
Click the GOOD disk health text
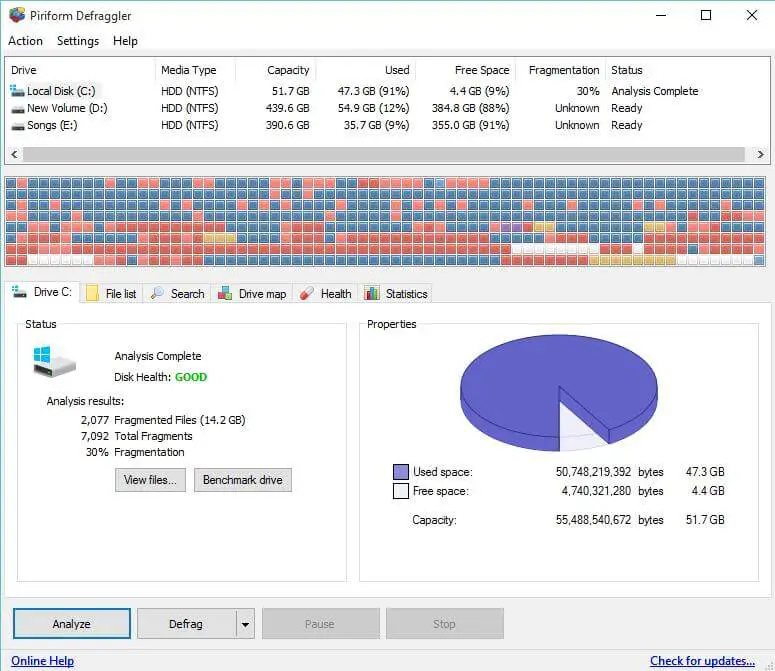[191, 377]
